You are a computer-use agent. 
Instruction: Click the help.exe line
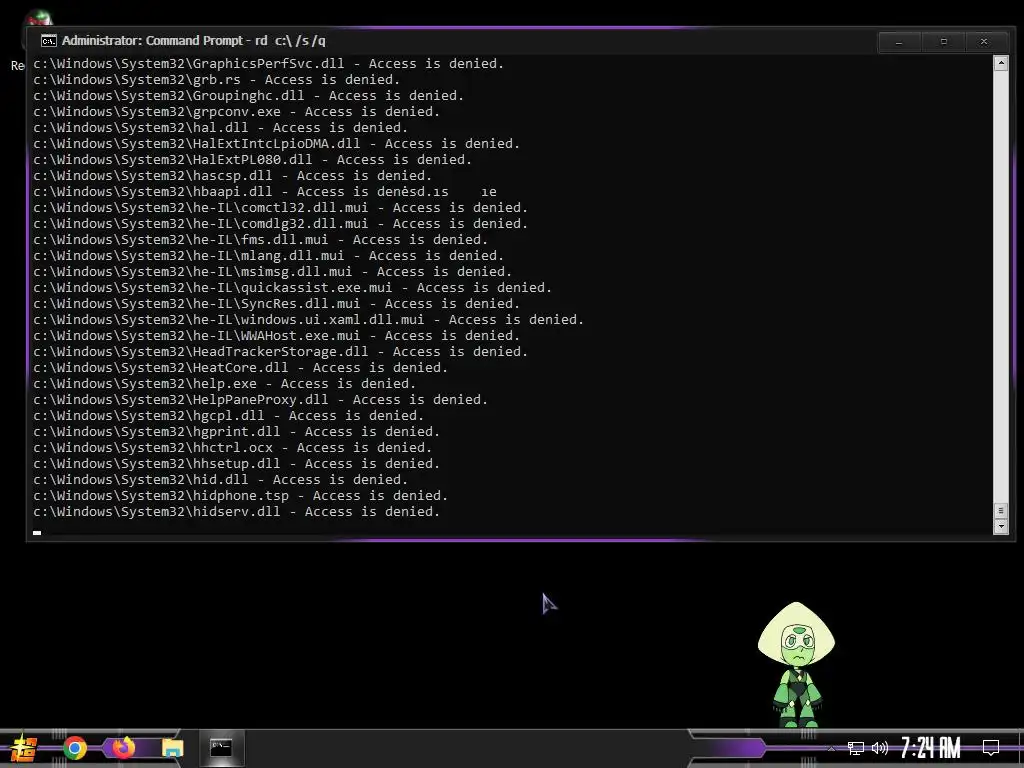(225, 384)
